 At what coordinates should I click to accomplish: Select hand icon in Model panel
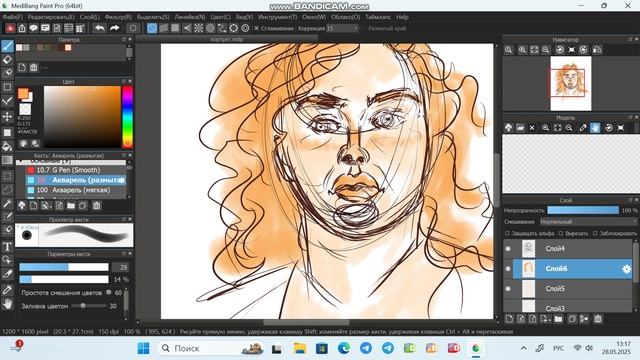point(595,128)
